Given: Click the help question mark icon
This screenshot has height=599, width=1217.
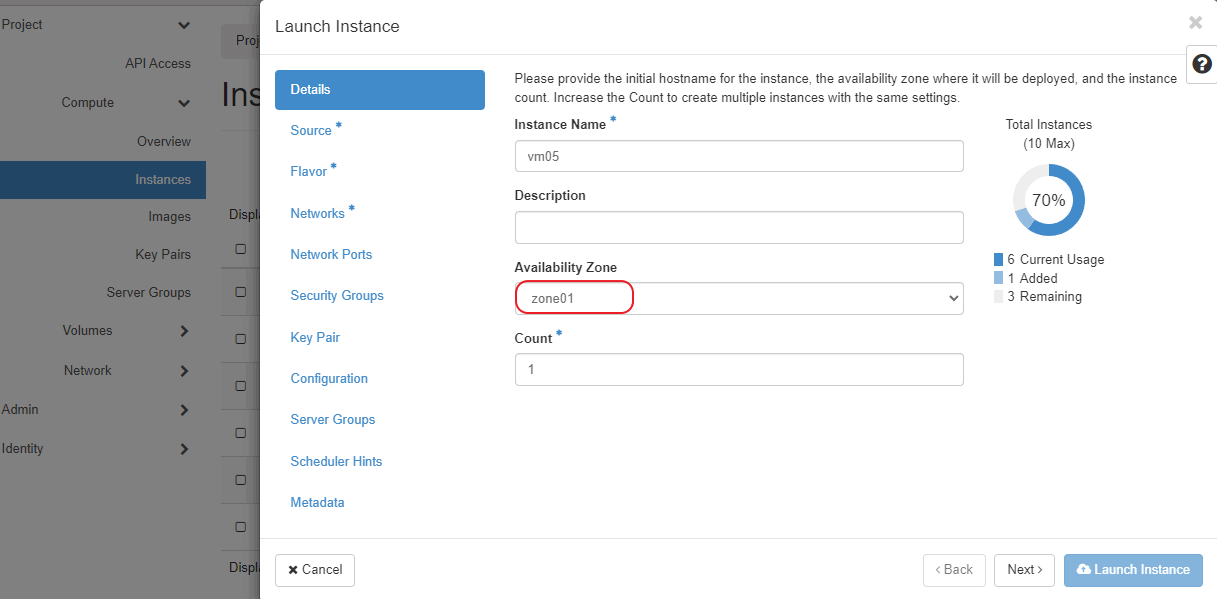Looking at the screenshot, I should click(1202, 64).
